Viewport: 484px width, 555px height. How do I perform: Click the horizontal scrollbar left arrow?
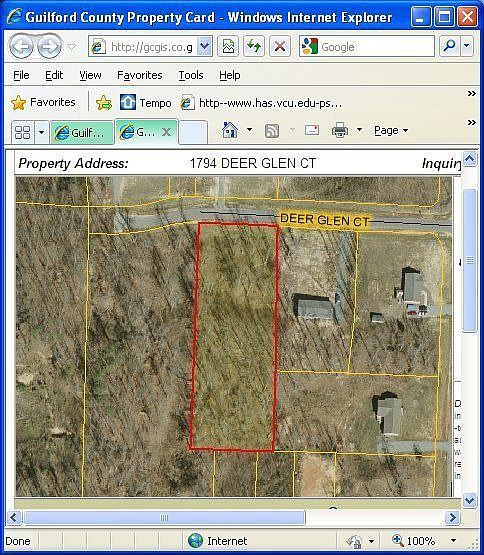[x=13, y=517]
